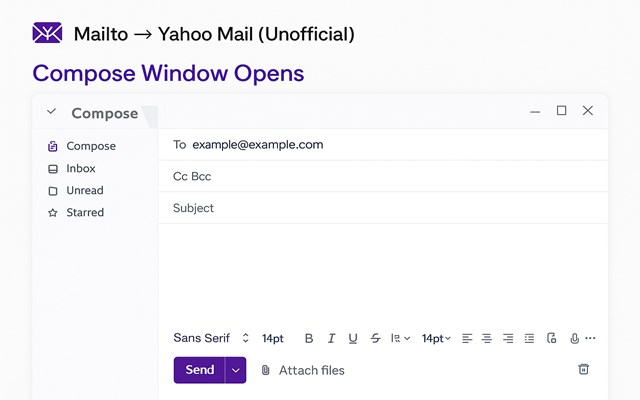
Task: Click the microphone dictation icon
Action: coord(574,339)
